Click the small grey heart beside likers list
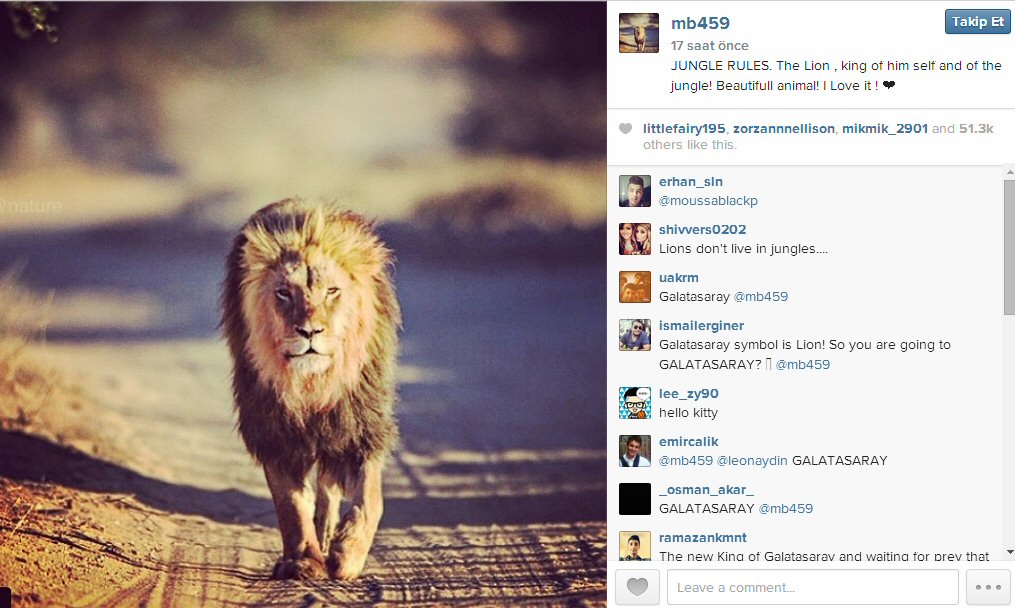1015x608 pixels. [626, 129]
